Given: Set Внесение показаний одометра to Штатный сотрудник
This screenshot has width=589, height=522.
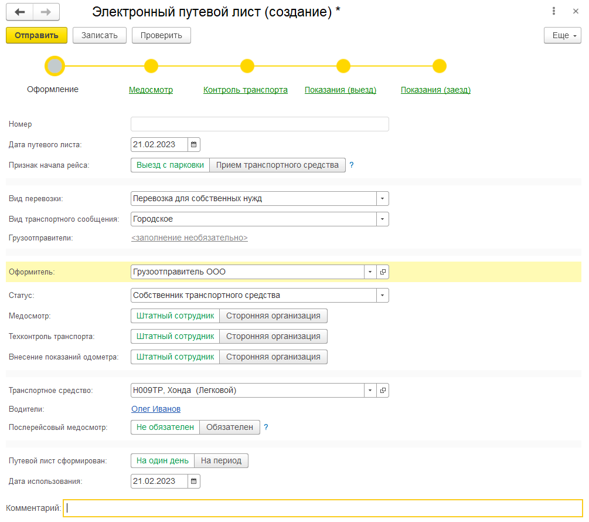Looking at the screenshot, I should pyautogui.click(x=175, y=357).
